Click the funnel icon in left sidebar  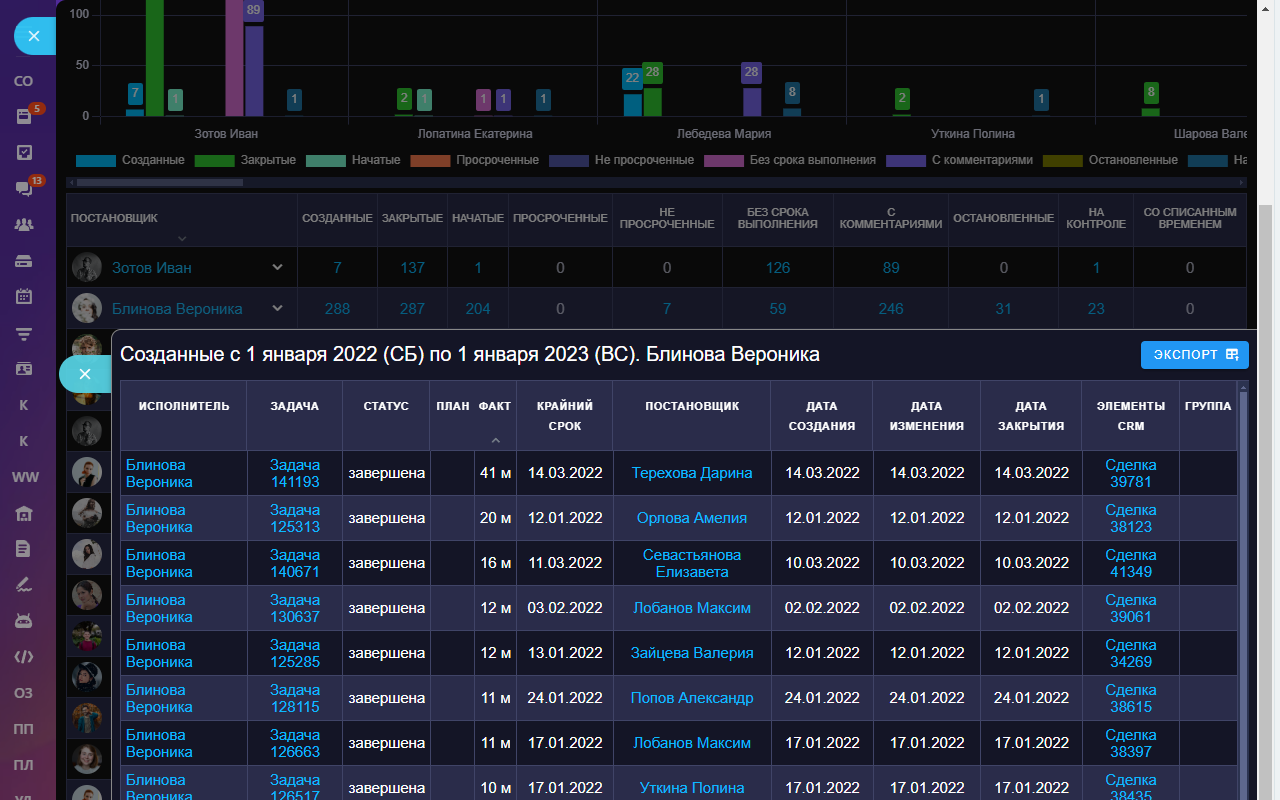click(x=24, y=333)
